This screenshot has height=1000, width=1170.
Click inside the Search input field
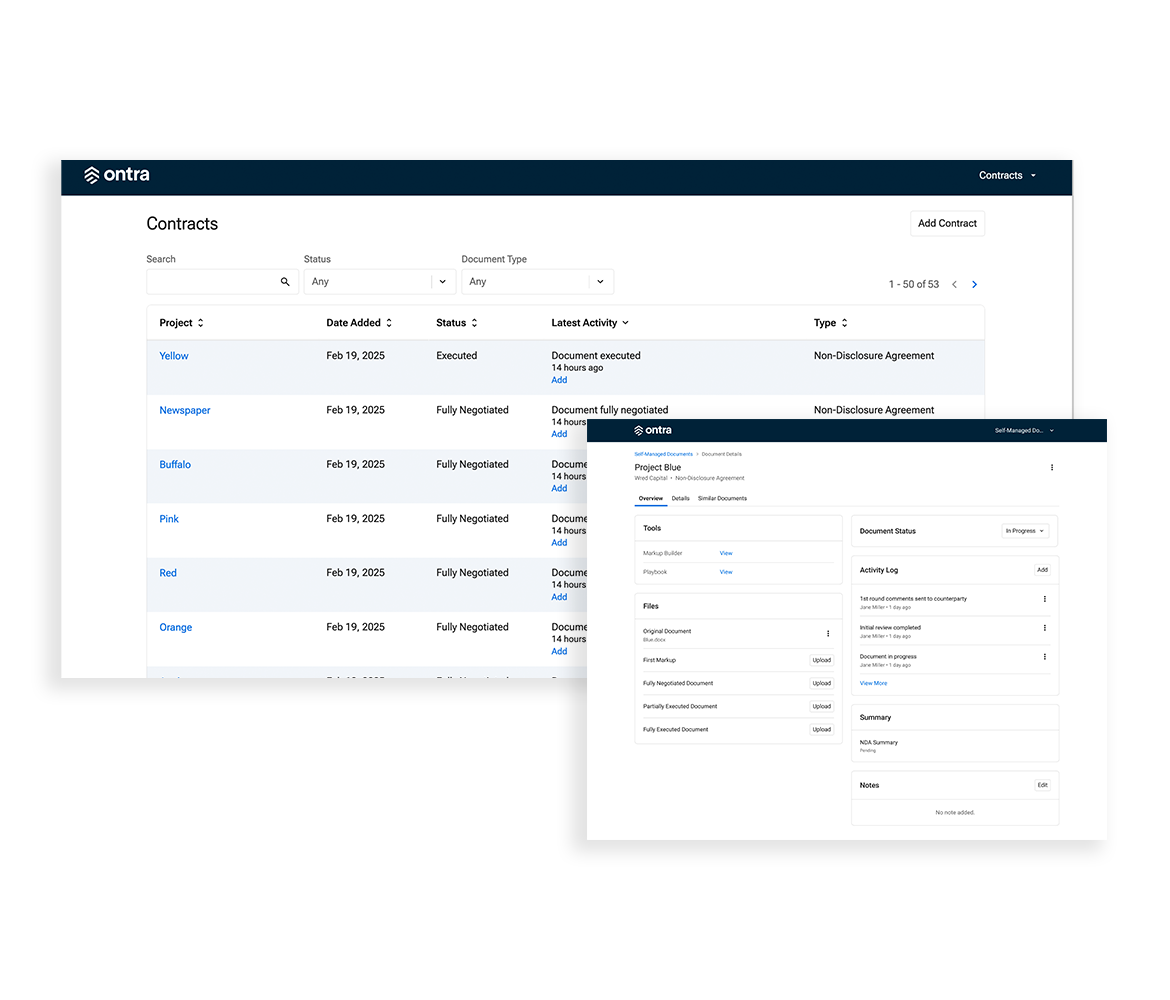210,281
